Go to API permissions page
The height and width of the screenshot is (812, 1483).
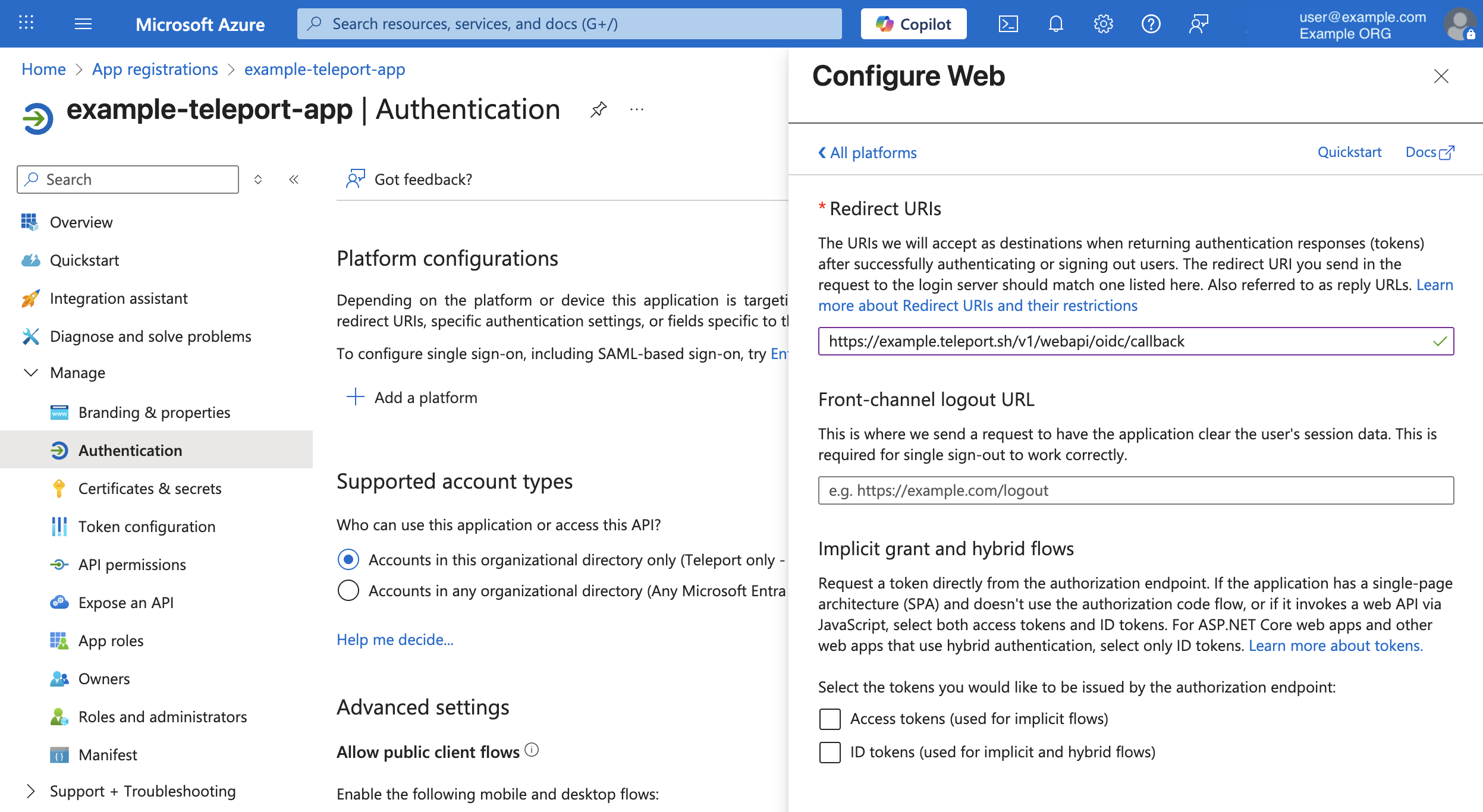point(132,565)
